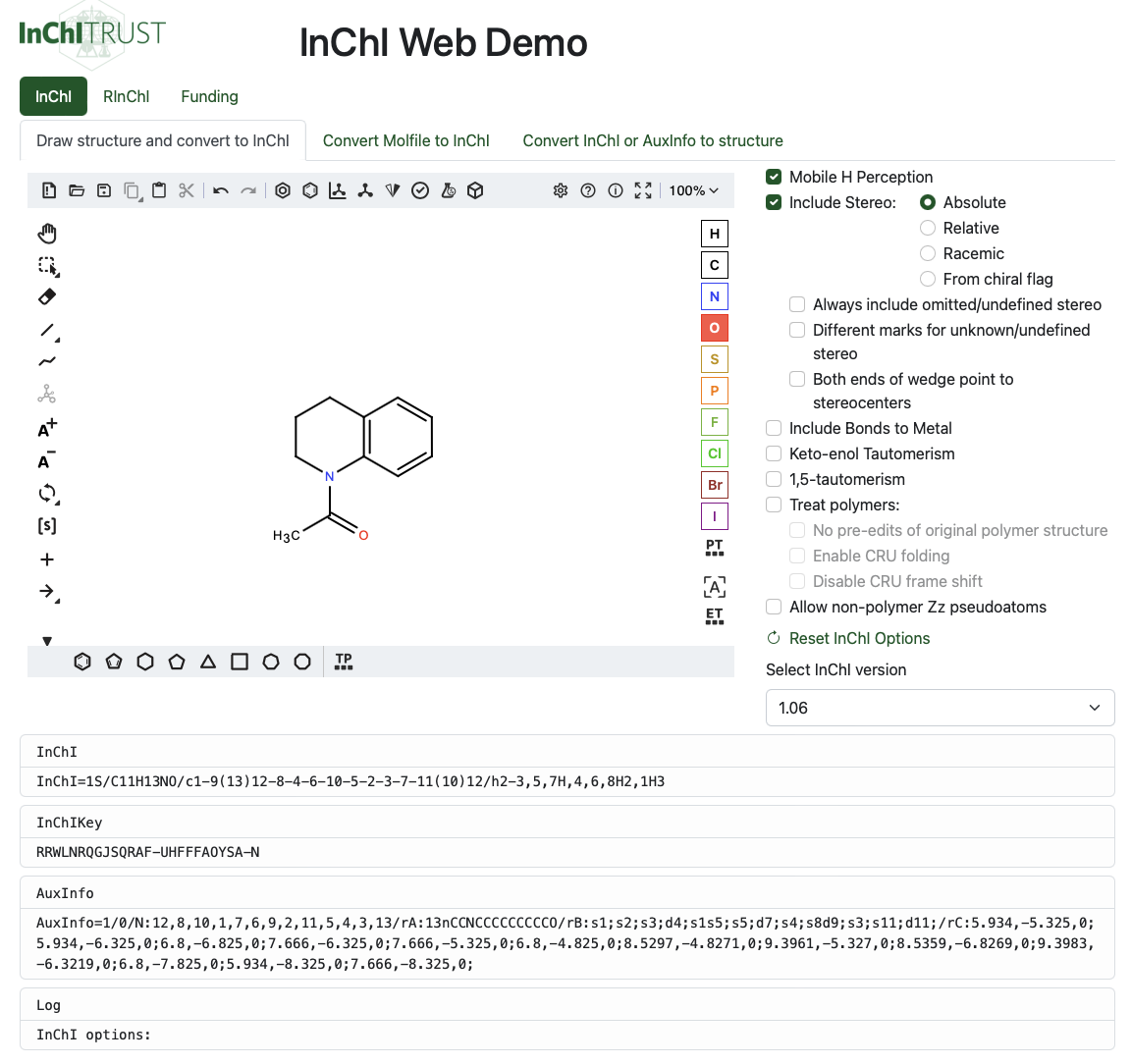This screenshot has width=1131, height=1064.
Task: Enable Keto-enol Tautomerism
Action: coord(774,453)
